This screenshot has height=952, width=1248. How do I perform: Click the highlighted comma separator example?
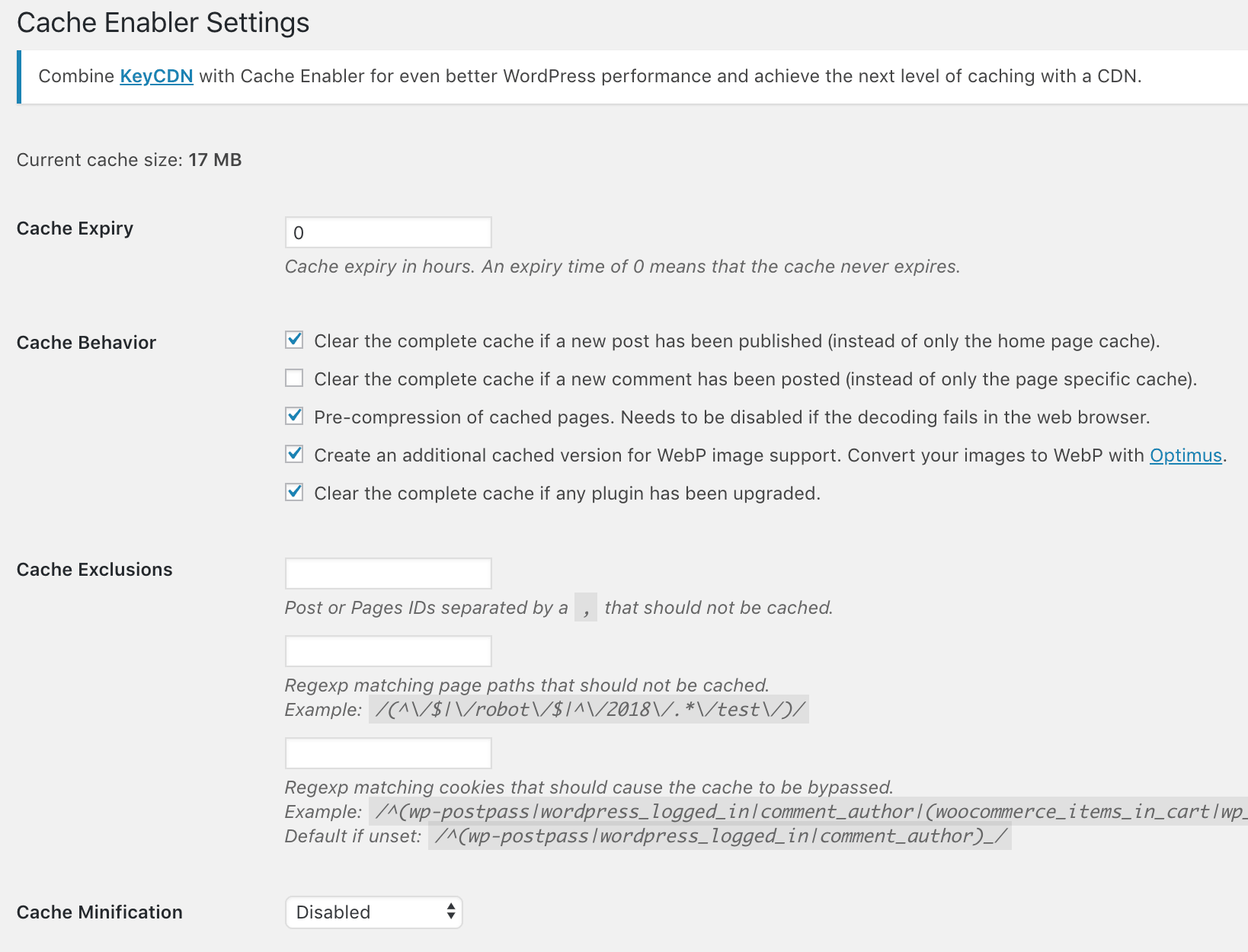pos(586,607)
